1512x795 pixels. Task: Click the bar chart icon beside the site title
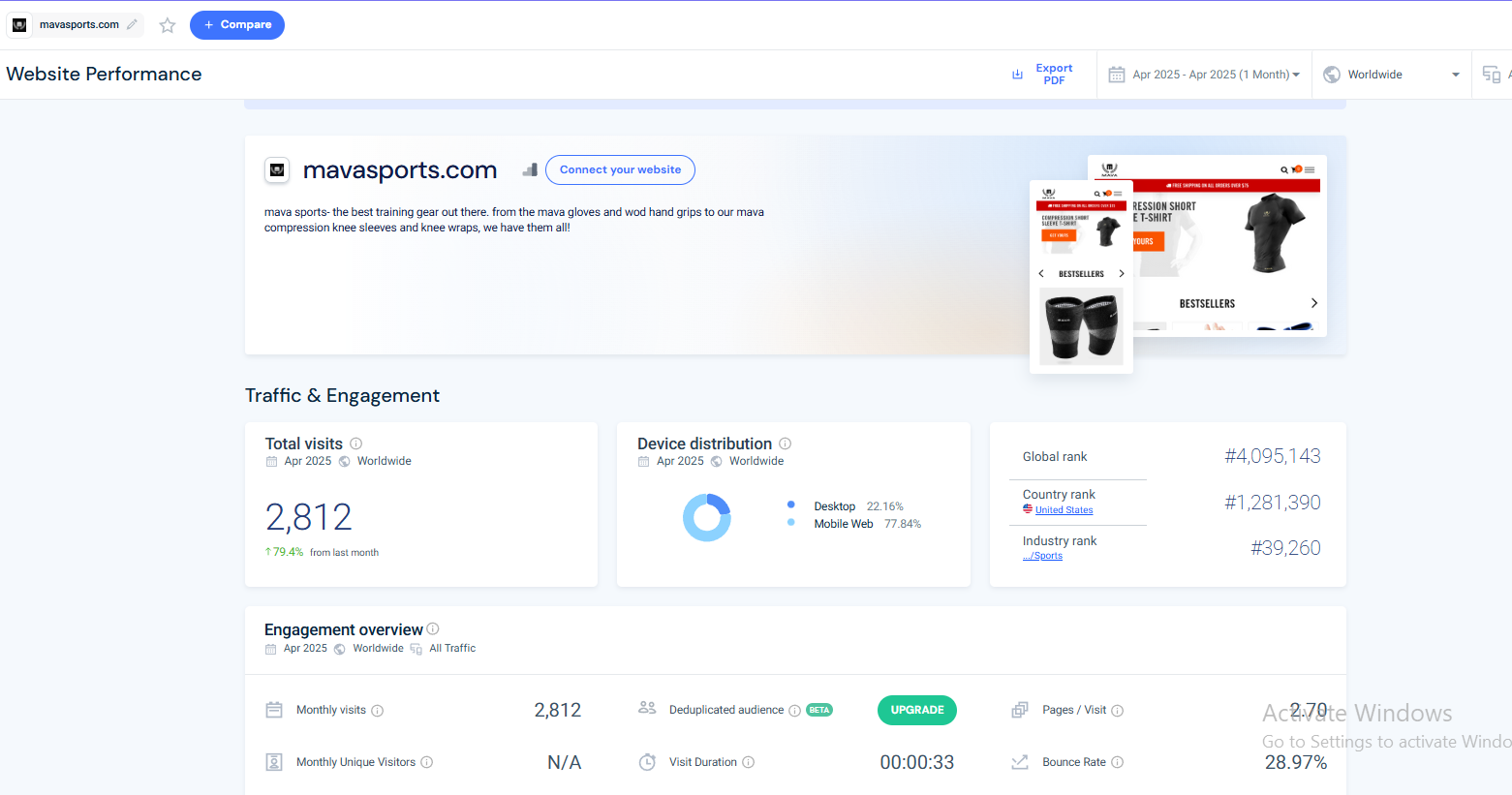530,169
